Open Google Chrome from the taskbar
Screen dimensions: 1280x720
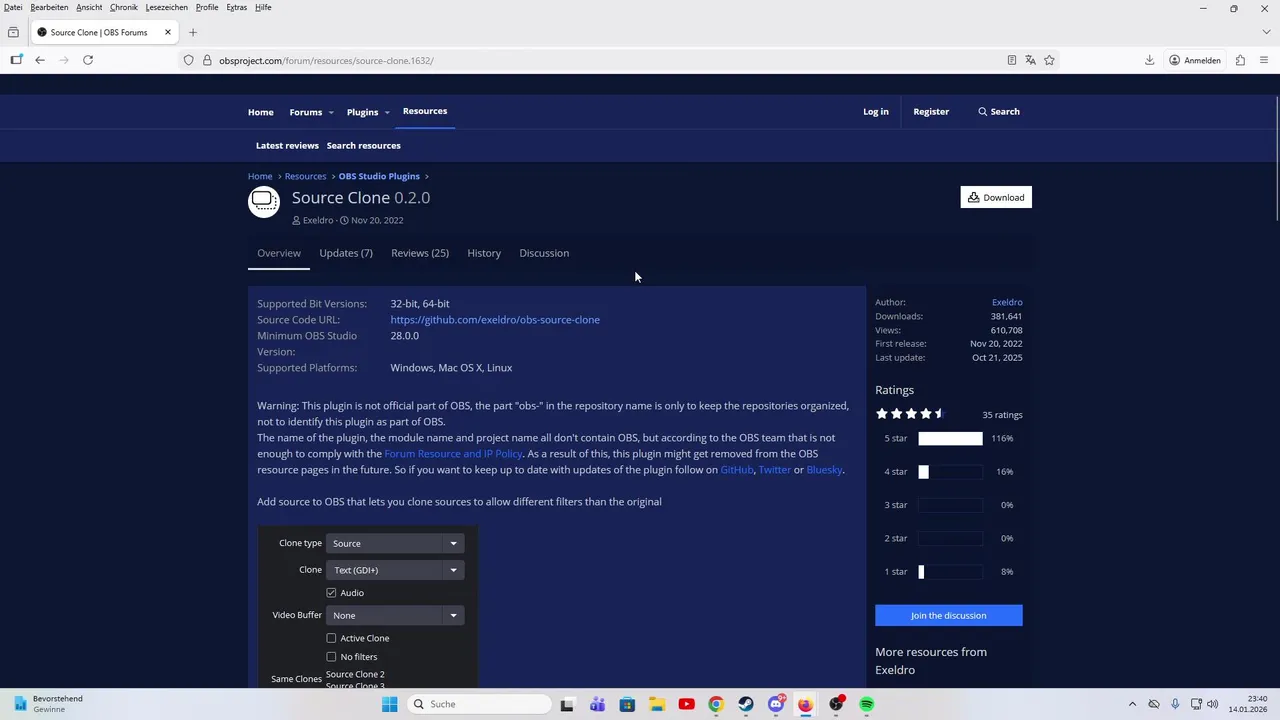pyautogui.click(x=716, y=704)
